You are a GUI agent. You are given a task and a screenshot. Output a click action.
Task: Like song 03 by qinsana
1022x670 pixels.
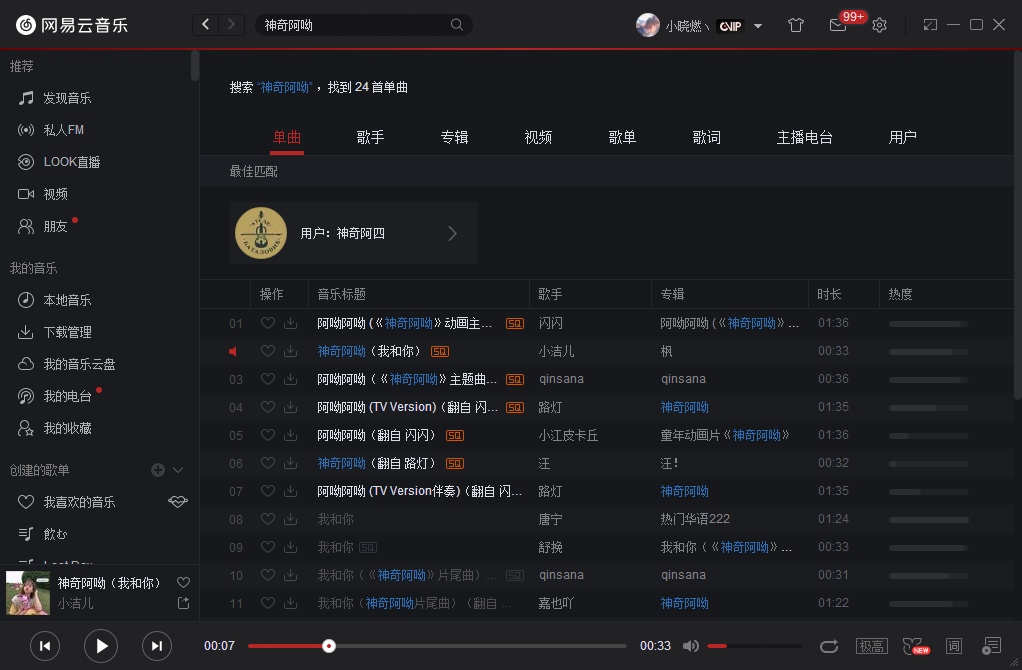[267, 379]
